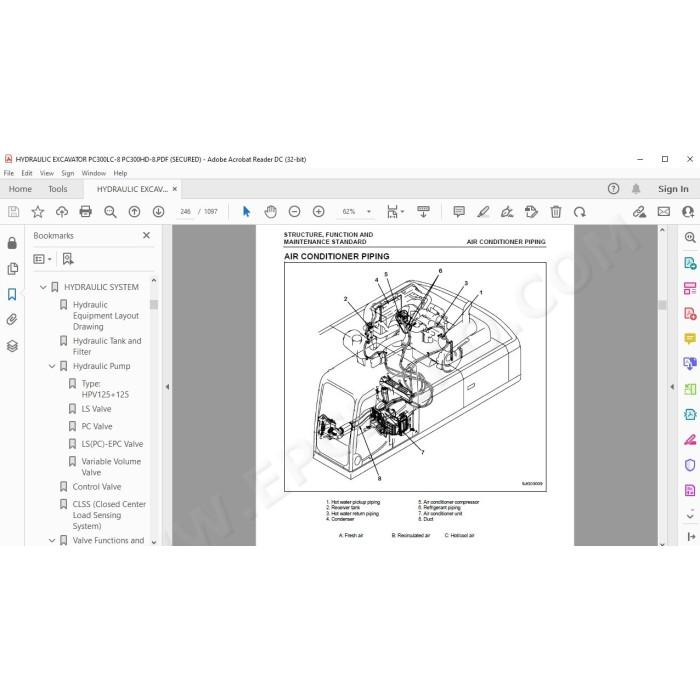The image size is (700, 700).
Task: Print the document with the printer icon
Action: pos(85,212)
